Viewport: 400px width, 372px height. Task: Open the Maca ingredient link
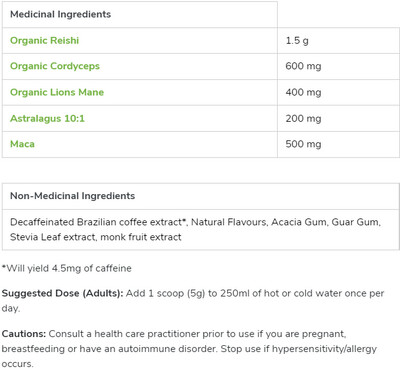point(22,144)
